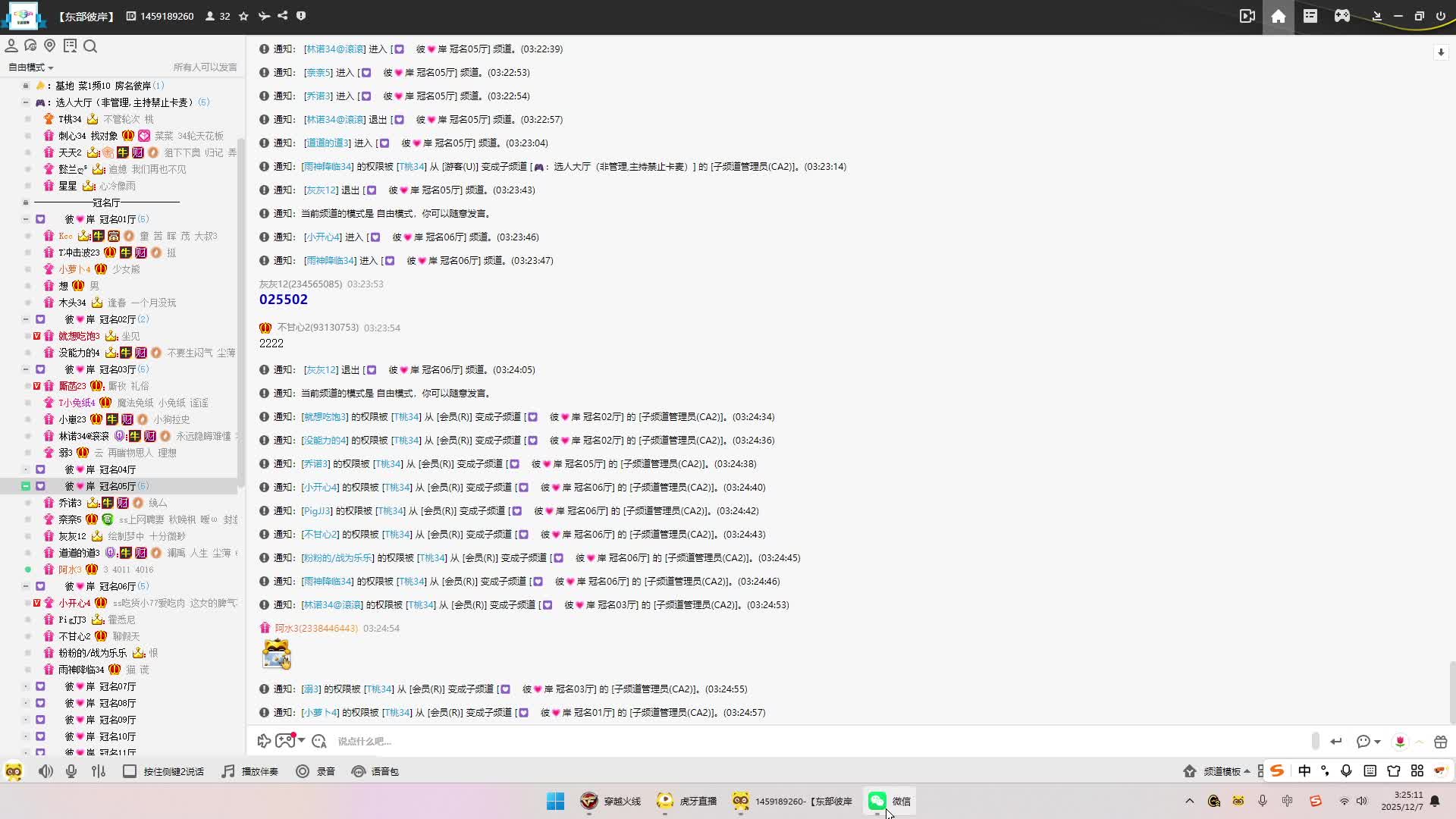
Task: Click the home icon in the top bar
Action: 1278,17
